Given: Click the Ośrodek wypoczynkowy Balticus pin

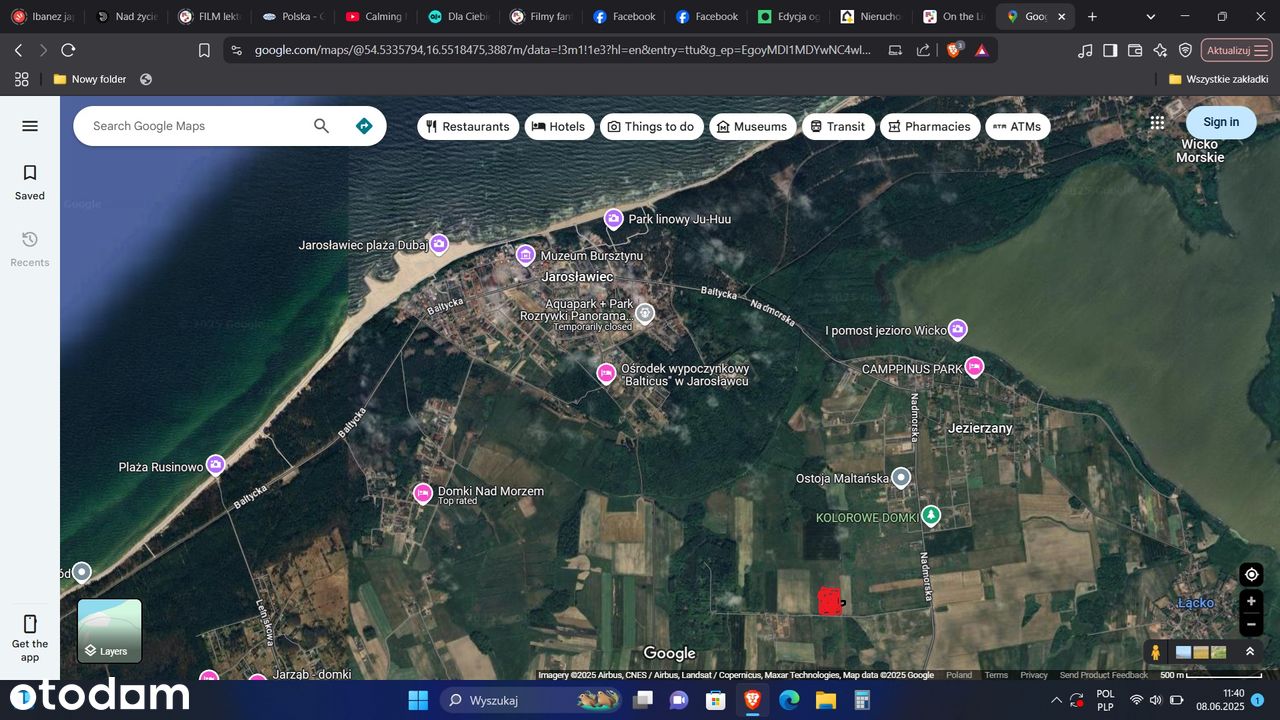Looking at the screenshot, I should click(606, 373).
